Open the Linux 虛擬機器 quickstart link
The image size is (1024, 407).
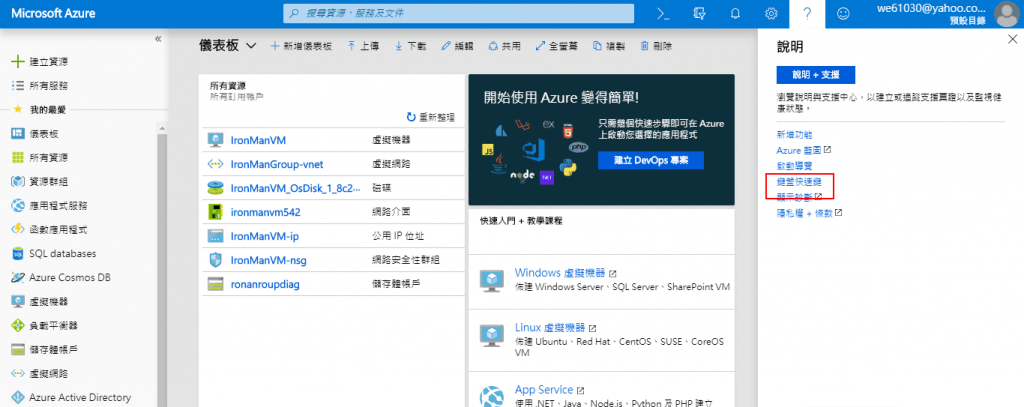tap(551, 327)
